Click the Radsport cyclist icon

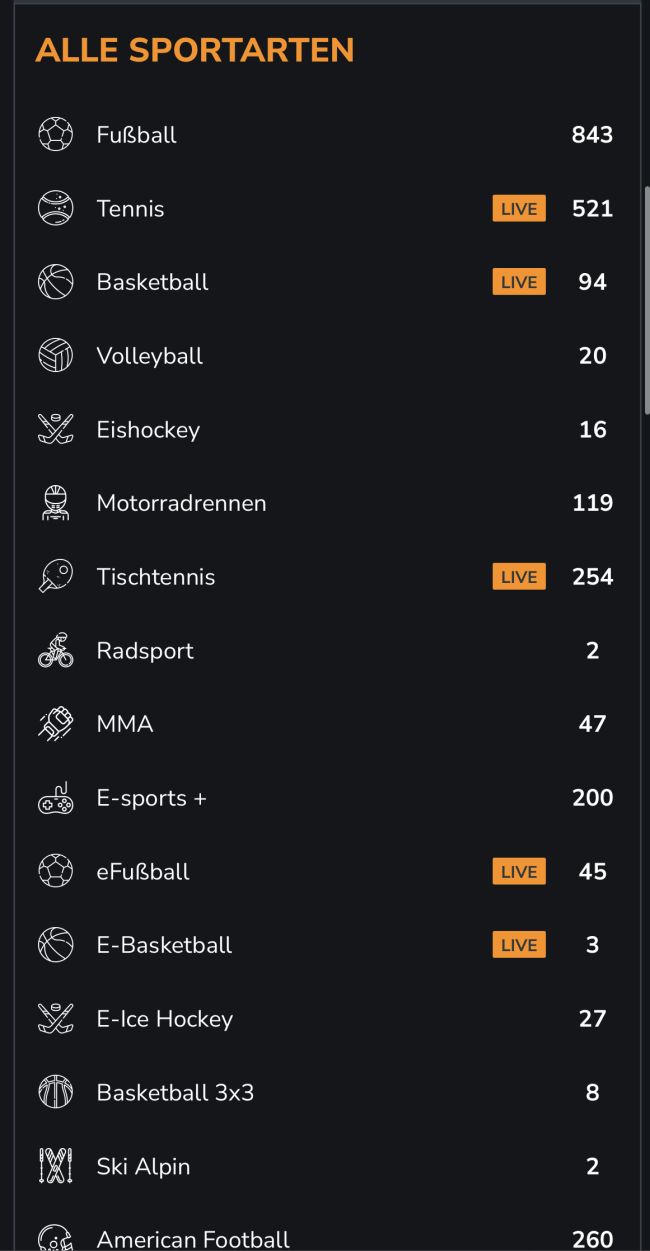point(55,651)
